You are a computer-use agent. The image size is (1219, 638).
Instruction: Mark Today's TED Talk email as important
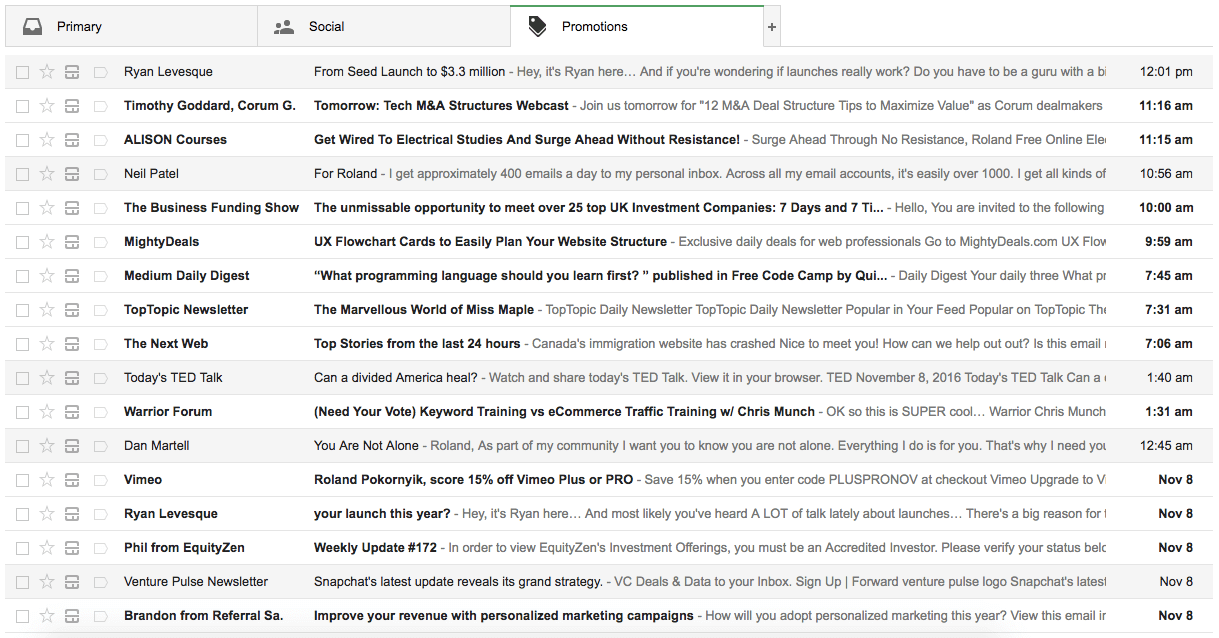[x=100, y=378]
